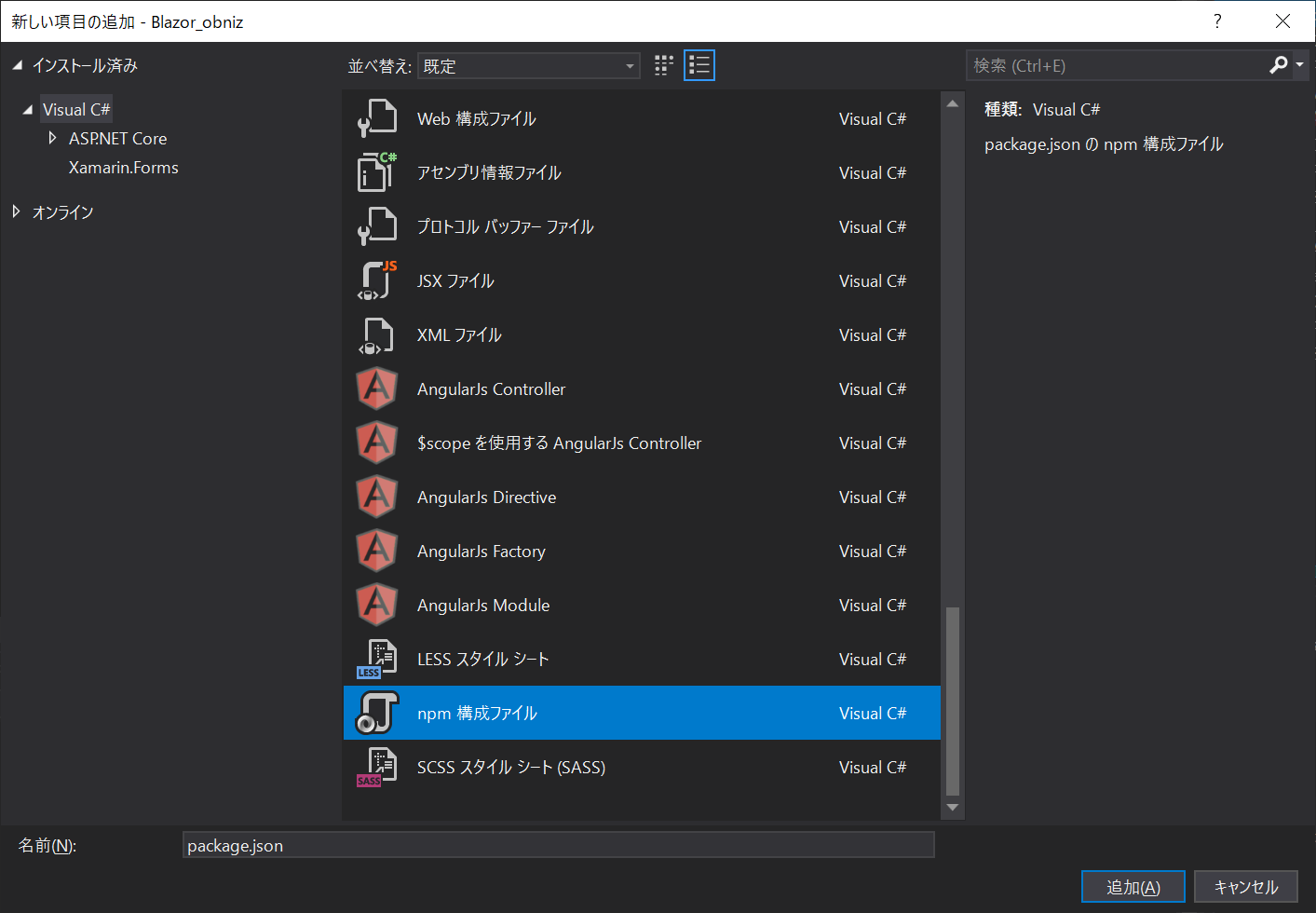Close the 新しい項目の追加 dialog
This screenshot has width=1316, height=913.
point(1282,21)
